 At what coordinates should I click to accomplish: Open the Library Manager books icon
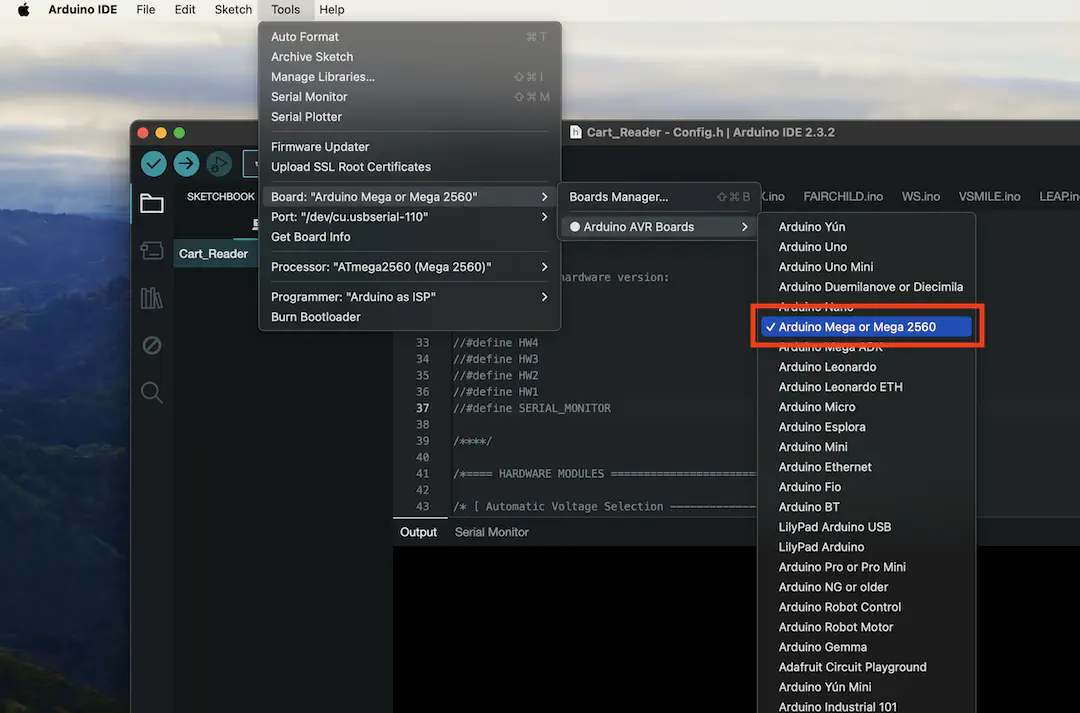[x=152, y=298]
